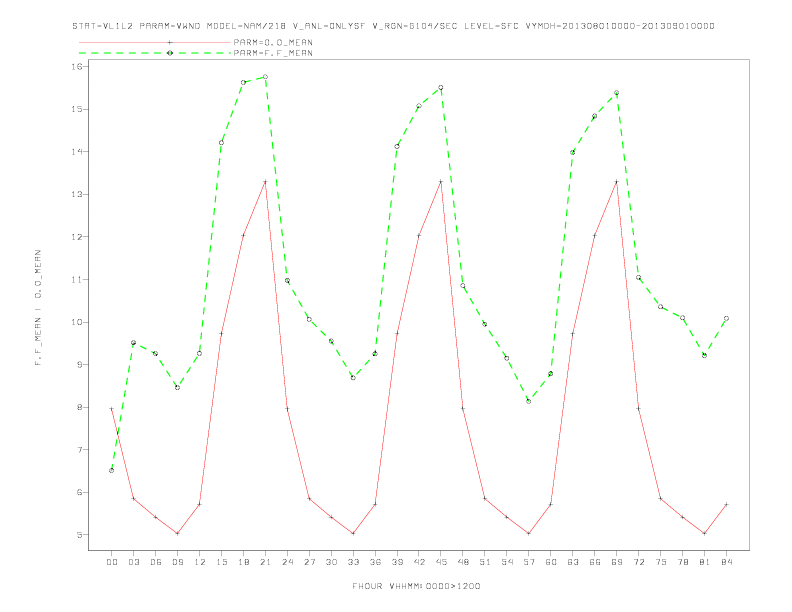Viewport: 792px width, 612px height.
Task: Select the chart title starting STAT=VL1L2
Action: [x=393, y=26]
